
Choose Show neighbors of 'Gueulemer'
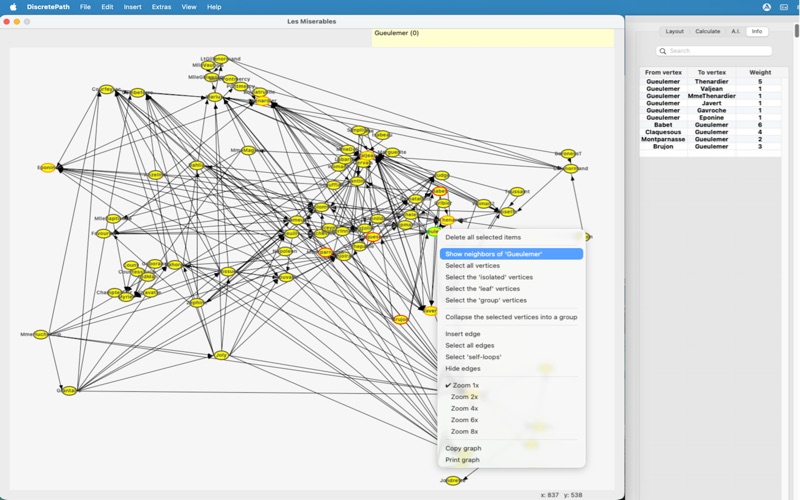(511, 254)
